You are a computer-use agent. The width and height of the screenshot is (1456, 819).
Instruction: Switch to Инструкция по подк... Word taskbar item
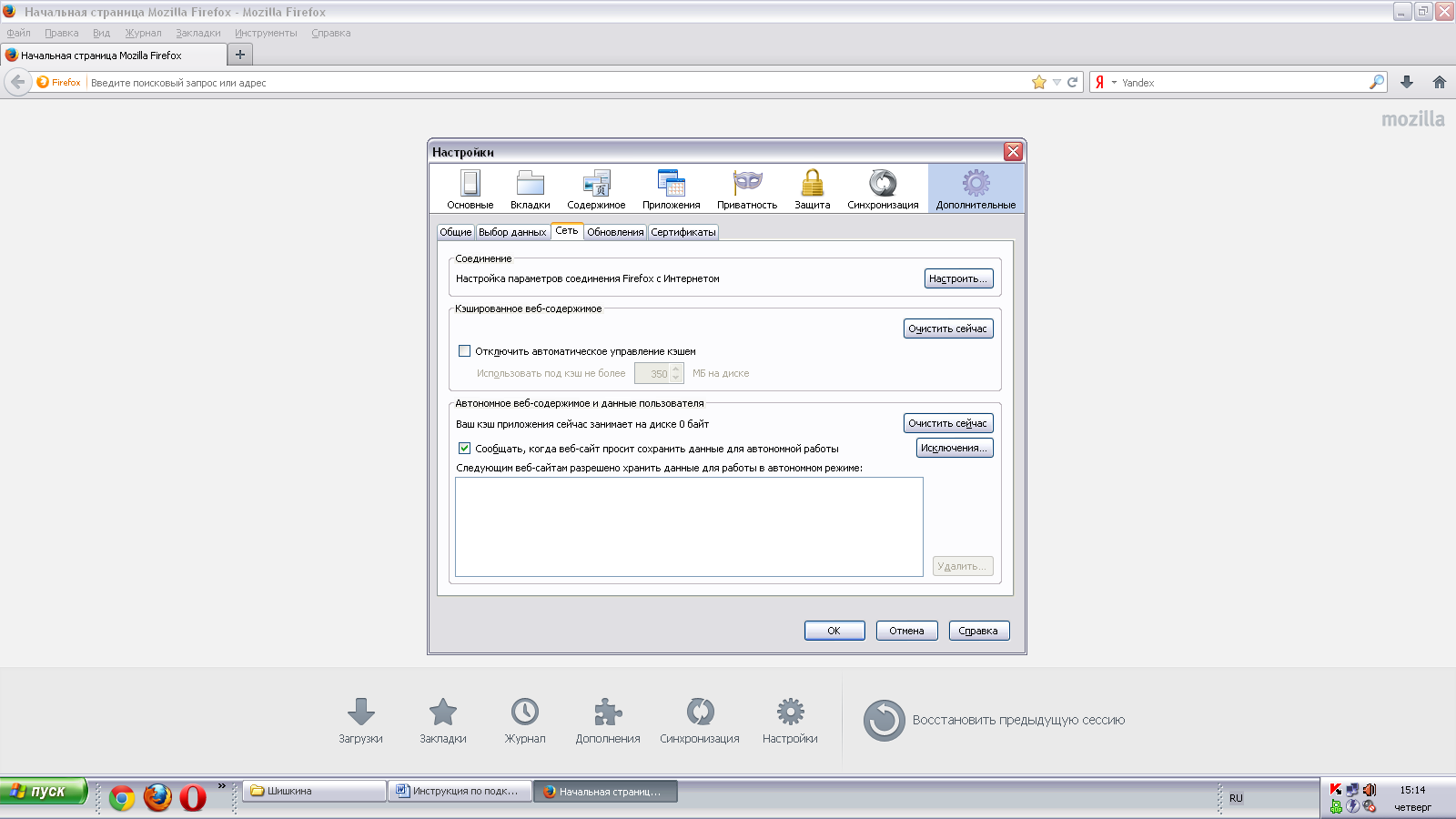click(x=460, y=791)
